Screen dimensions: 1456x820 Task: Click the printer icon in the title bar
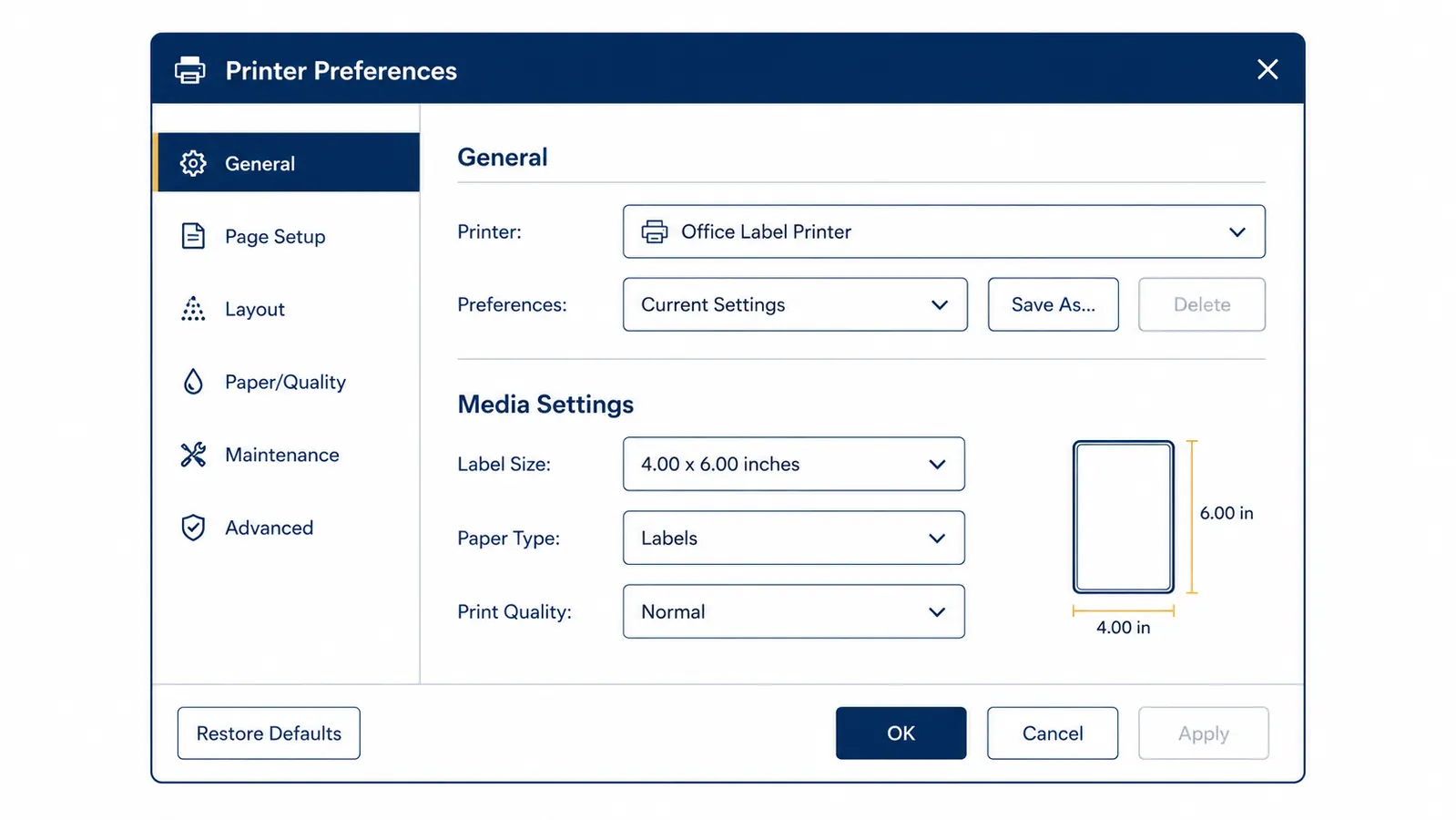189,70
